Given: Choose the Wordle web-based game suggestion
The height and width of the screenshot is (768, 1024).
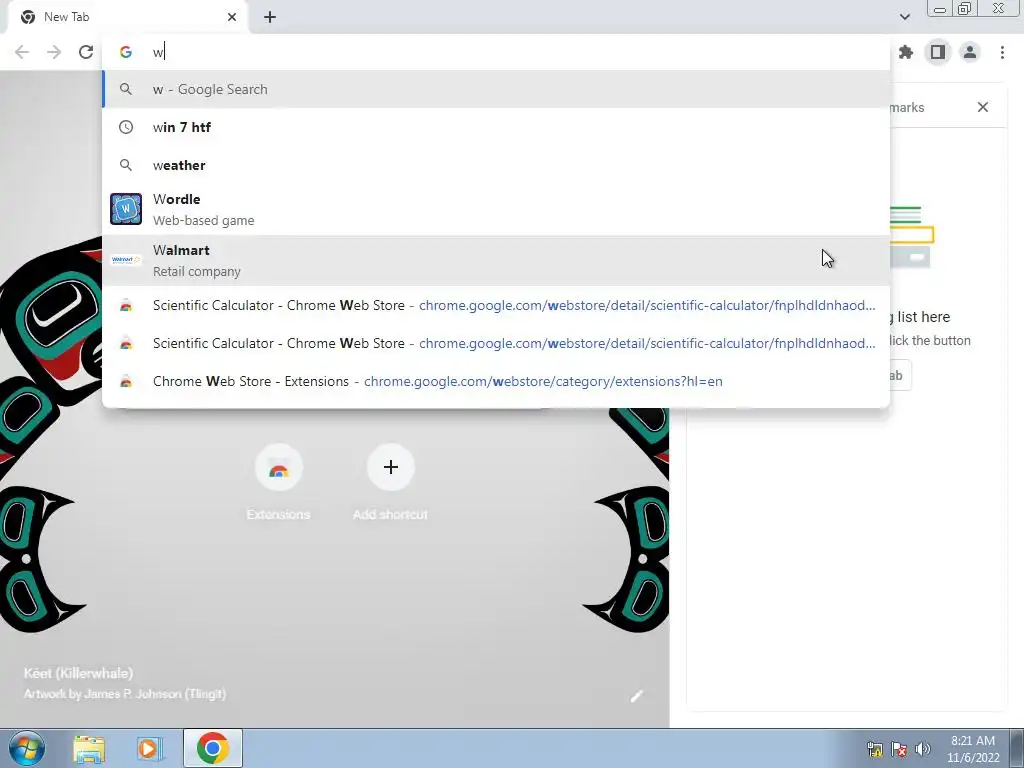Looking at the screenshot, I should [496, 210].
